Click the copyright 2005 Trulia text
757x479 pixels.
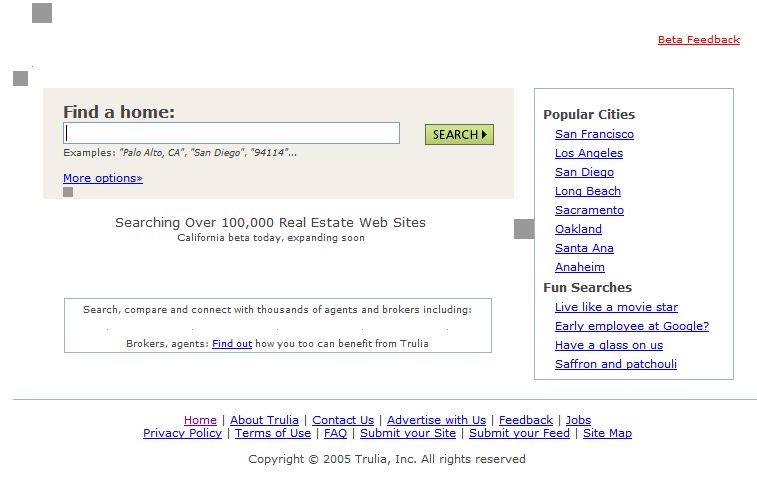[387, 459]
